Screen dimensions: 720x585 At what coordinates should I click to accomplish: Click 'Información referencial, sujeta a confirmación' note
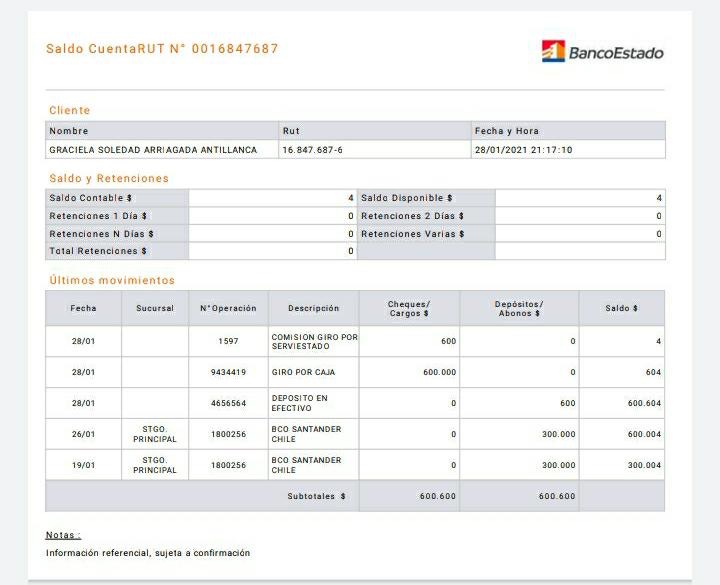click(x=148, y=553)
